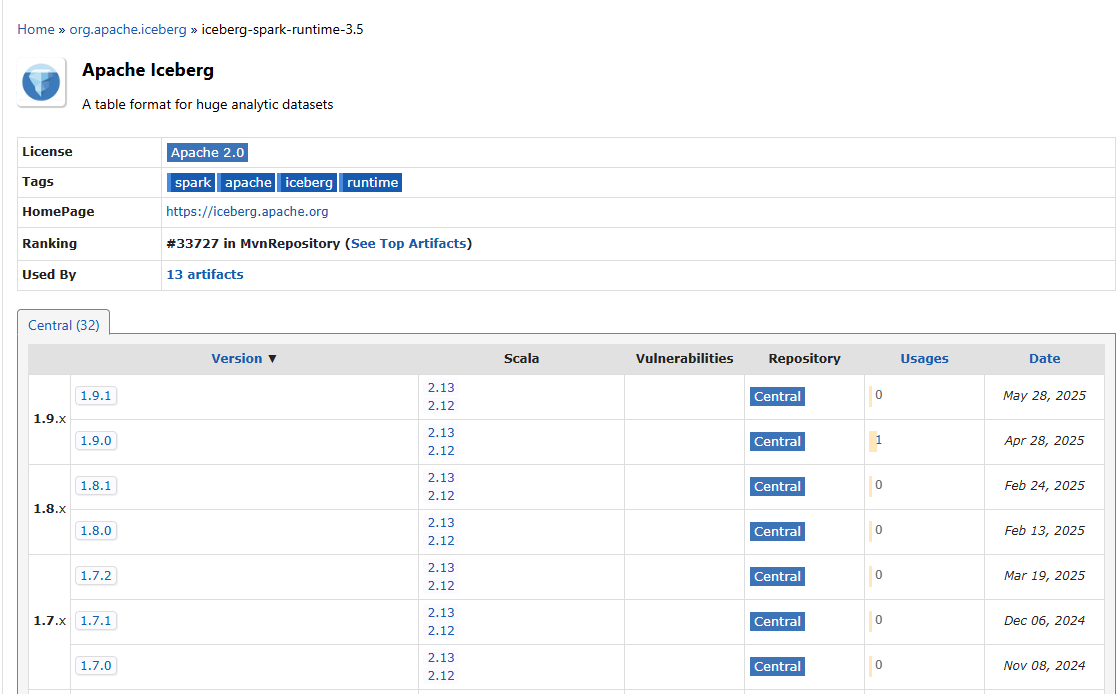Select Scala 2.12 for version 1.8.0
Image resolution: width=1120 pixels, height=694 pixels.
click(x=441, y=540)
